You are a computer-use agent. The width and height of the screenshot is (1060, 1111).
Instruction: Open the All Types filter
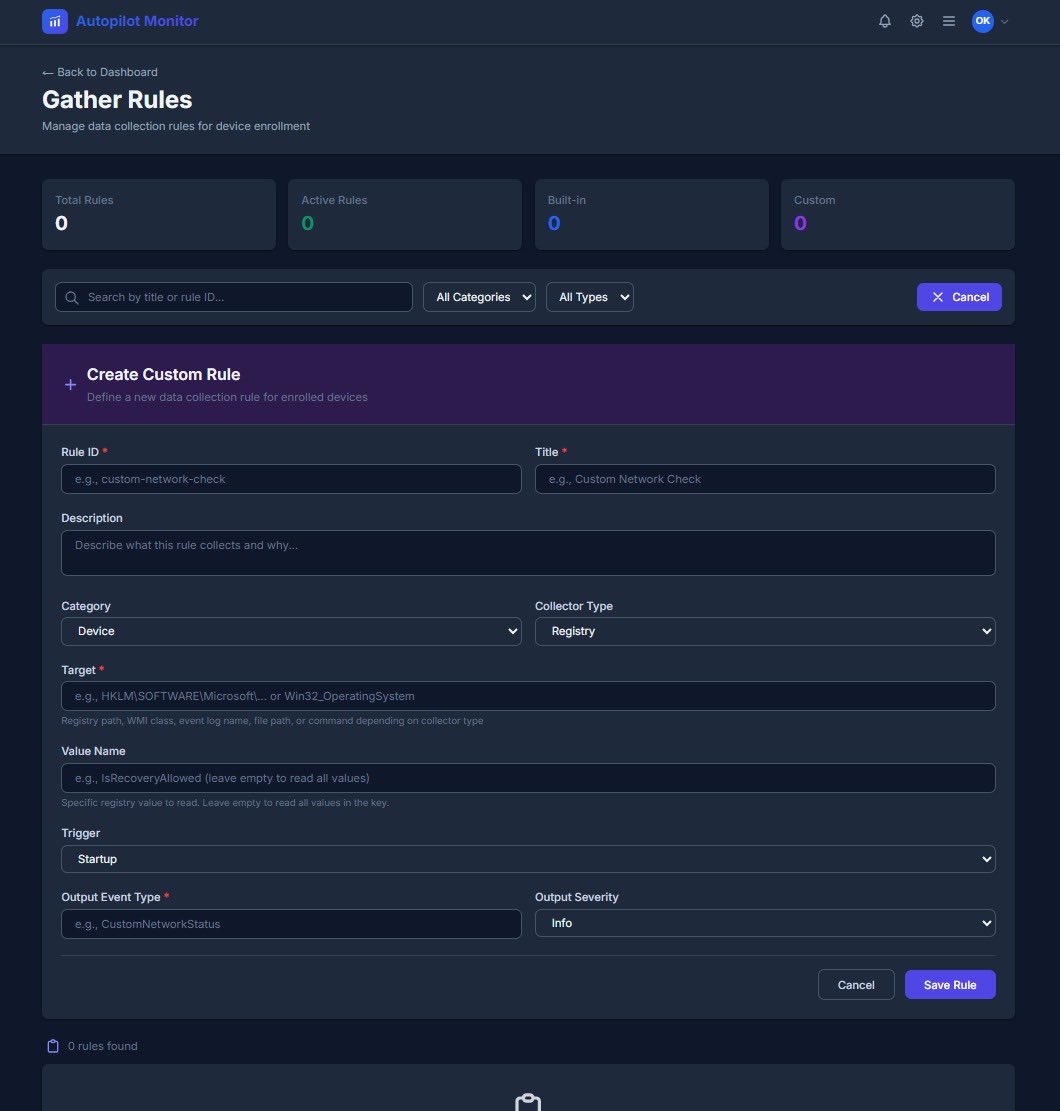pos(590,297)
